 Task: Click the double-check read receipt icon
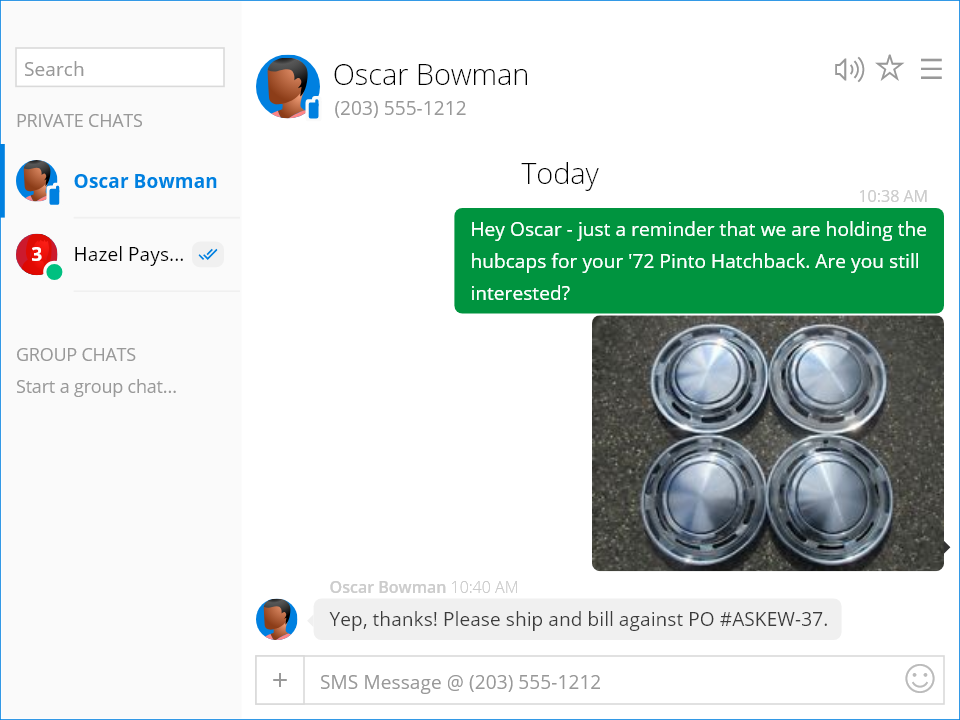(208, 254)
